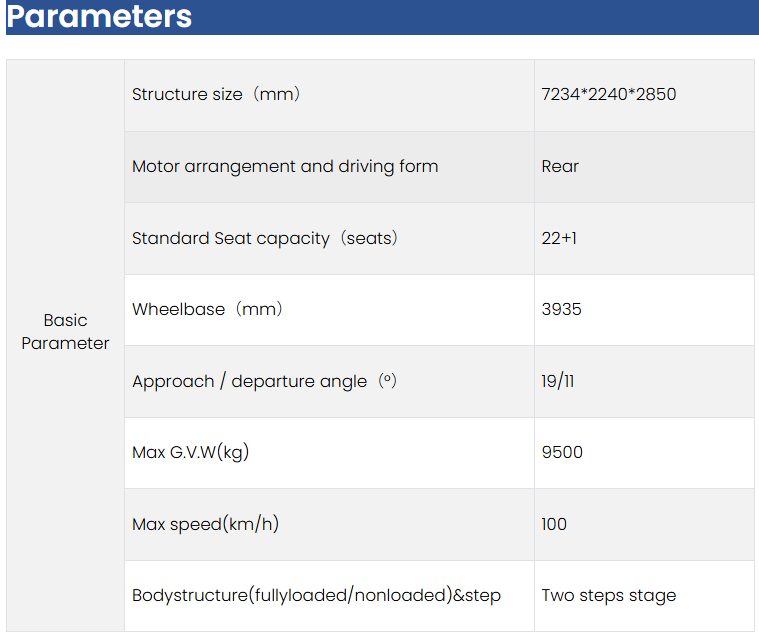Click the word Parameter below Basic
This screenshot has height=636, width=759.
pos(65,343)
